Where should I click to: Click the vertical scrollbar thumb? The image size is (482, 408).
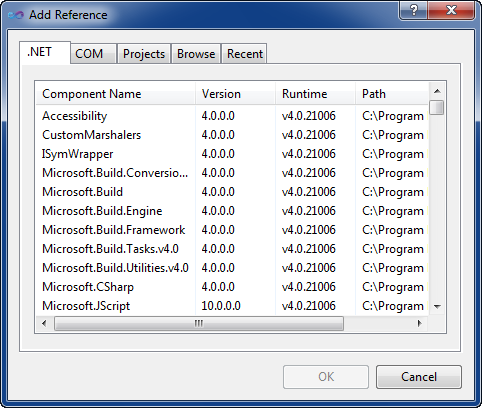437,108
